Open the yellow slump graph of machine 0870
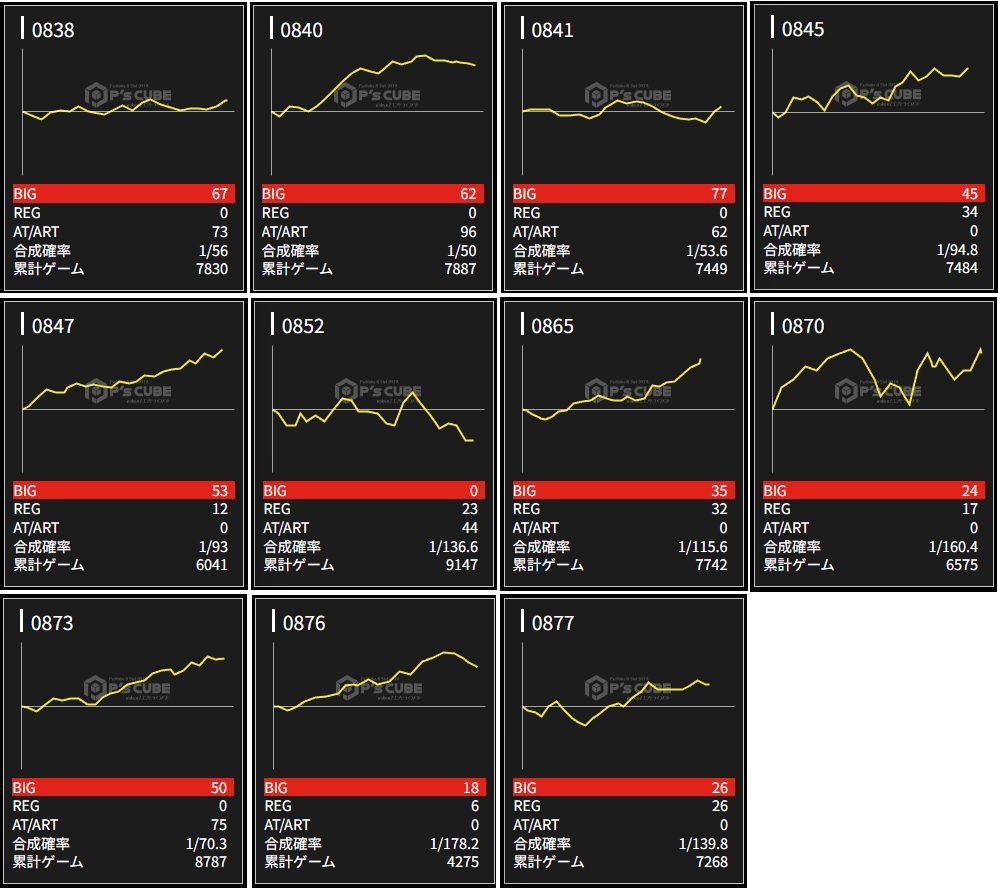 (876, 380)
